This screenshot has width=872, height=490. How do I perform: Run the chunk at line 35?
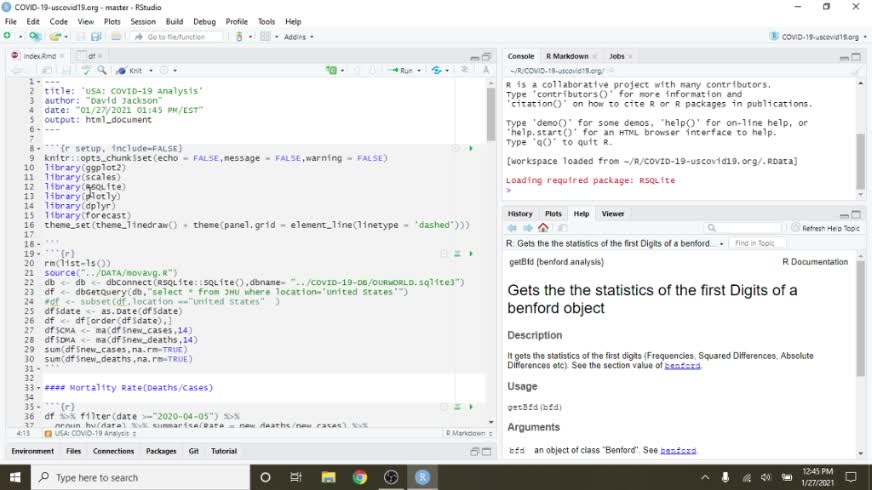pos(470,407)
